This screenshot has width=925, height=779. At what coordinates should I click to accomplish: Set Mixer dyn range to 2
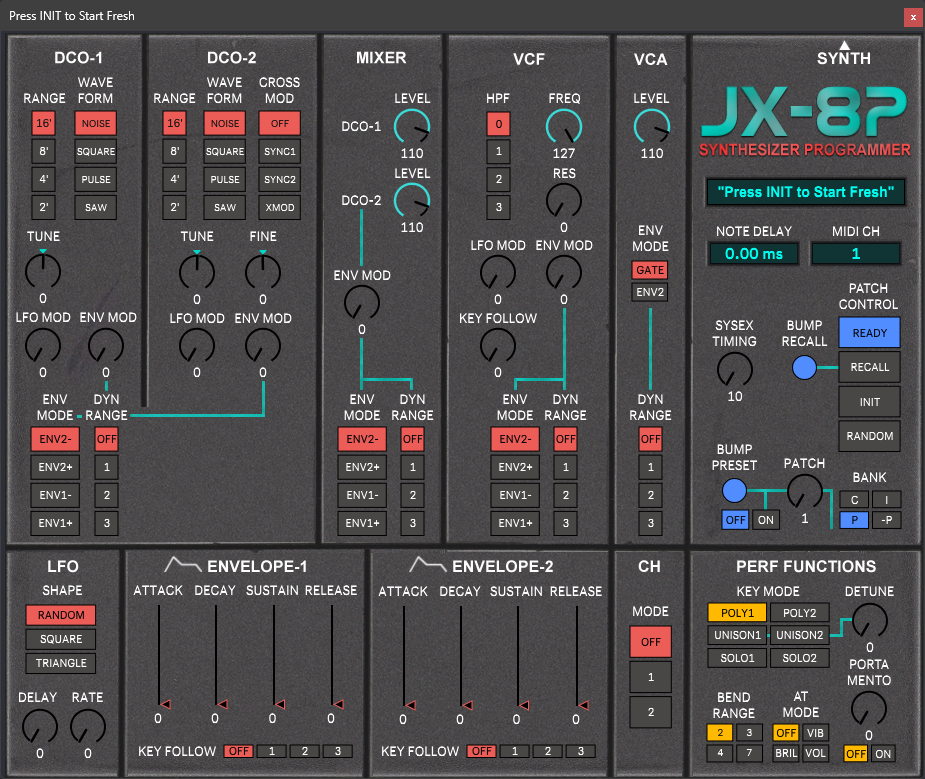[412, 495]
